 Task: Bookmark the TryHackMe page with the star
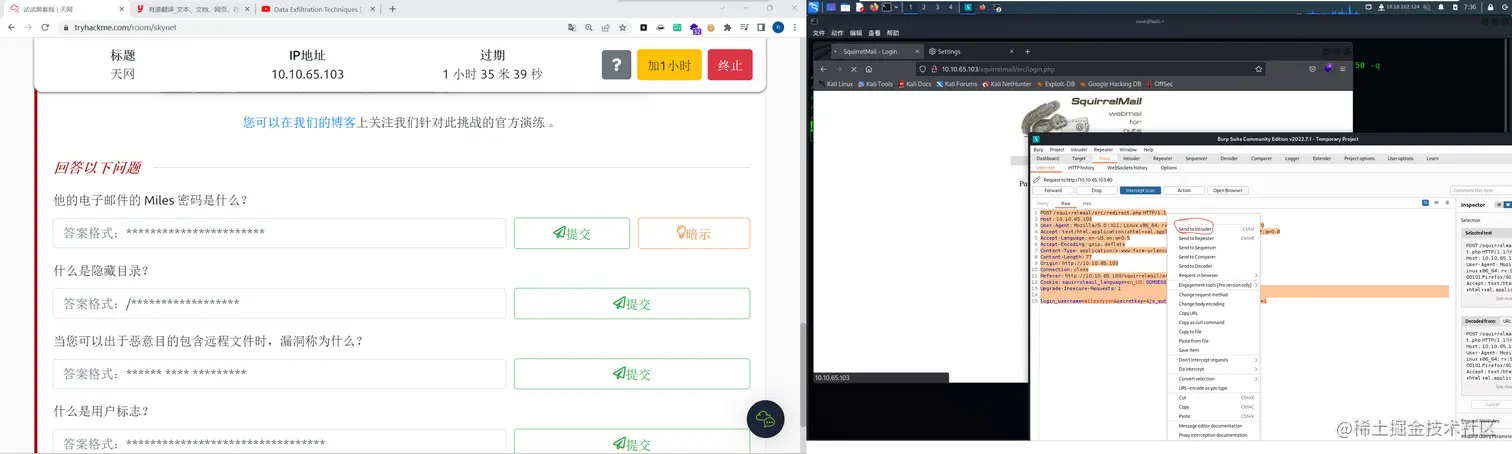622,28
